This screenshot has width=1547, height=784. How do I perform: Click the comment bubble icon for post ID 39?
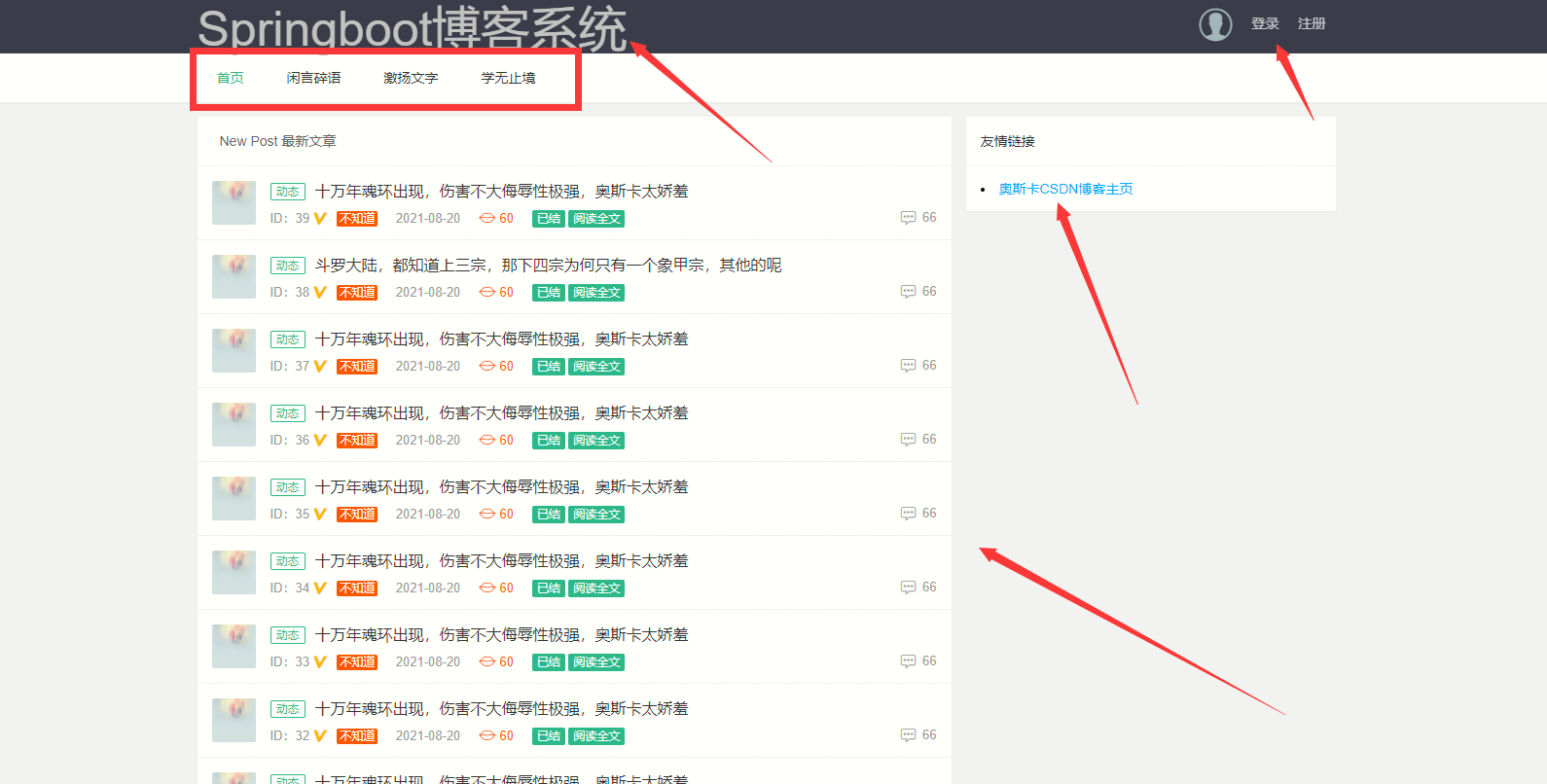coord(908,218)
